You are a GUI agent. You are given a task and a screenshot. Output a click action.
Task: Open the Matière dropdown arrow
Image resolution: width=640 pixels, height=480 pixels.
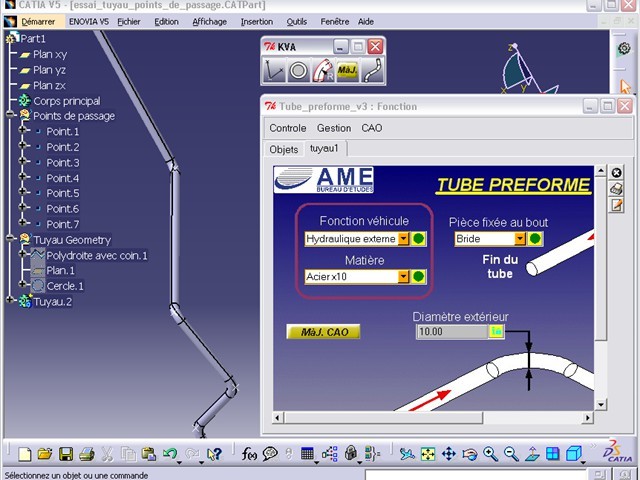point(403,277)
